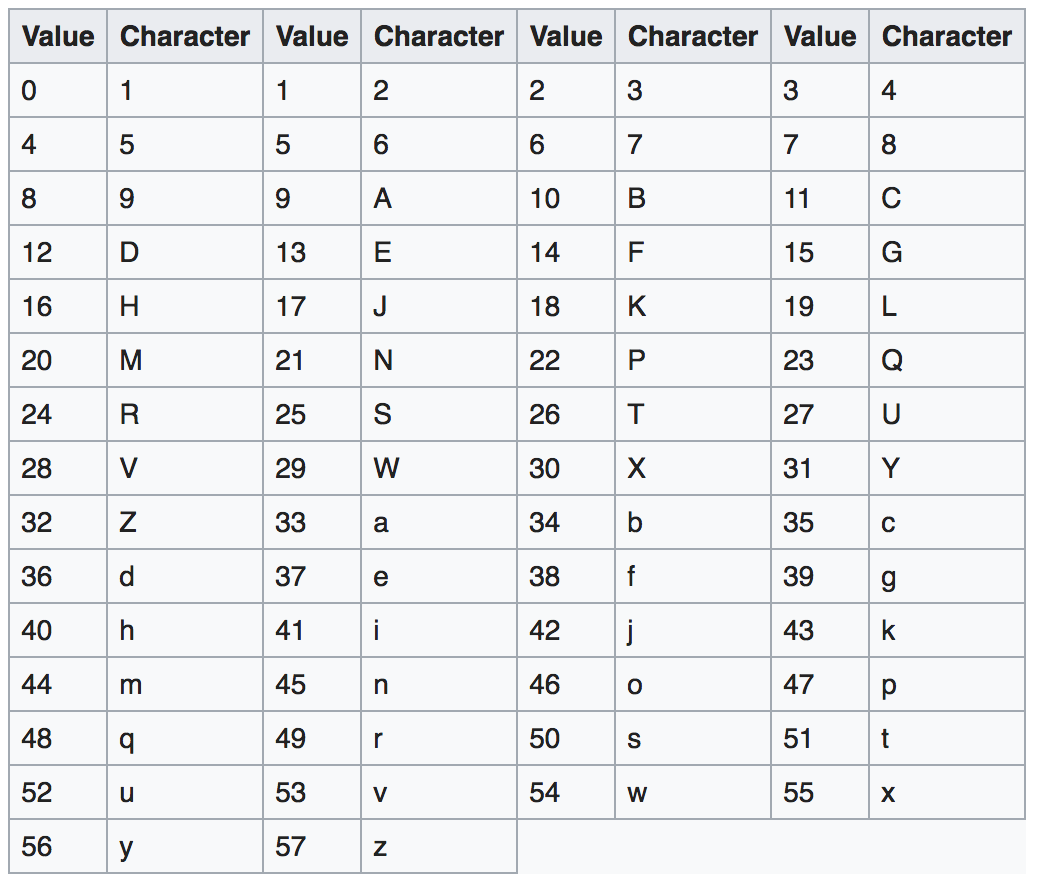1038x882 pixels.
Task: Click the last Character column header
Action: click(x=947, y=36)
